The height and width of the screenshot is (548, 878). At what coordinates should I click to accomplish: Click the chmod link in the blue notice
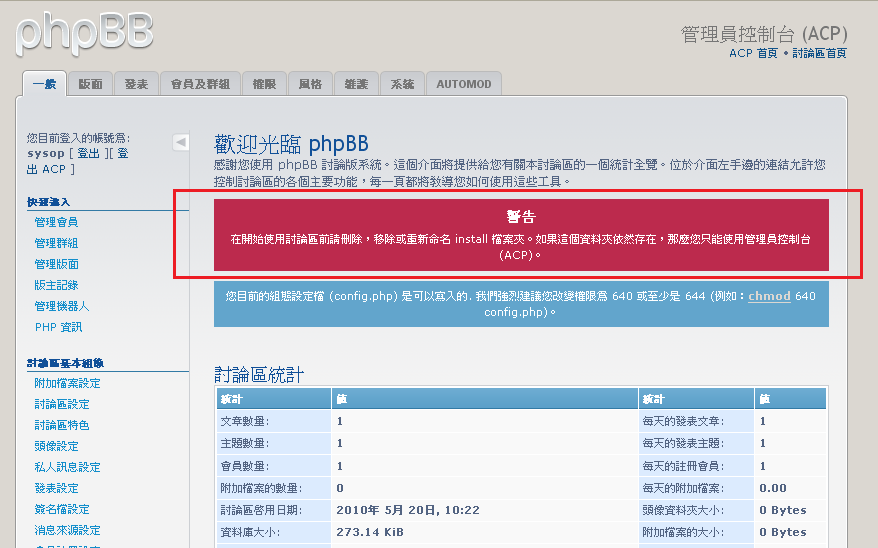pyautogui.click(x=769, y=297)
